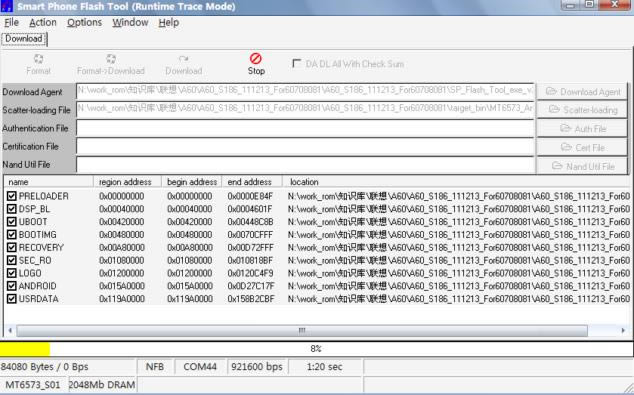Click the red Stop icon
Screen dimensions: 634x395
pyautogui.click(x=256, y=59)
